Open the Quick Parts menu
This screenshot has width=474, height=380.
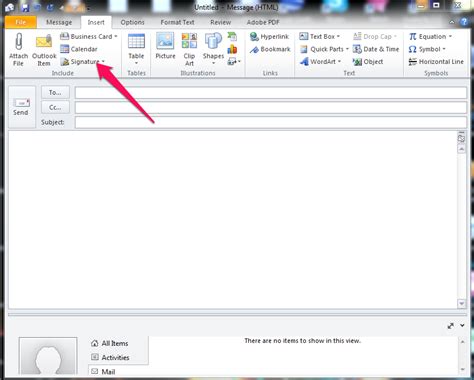pyautogui.click(x=324, y=49)
